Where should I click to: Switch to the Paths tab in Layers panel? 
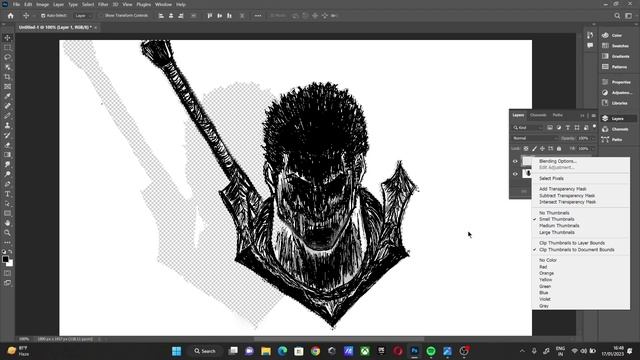click(x=558, y=115)
